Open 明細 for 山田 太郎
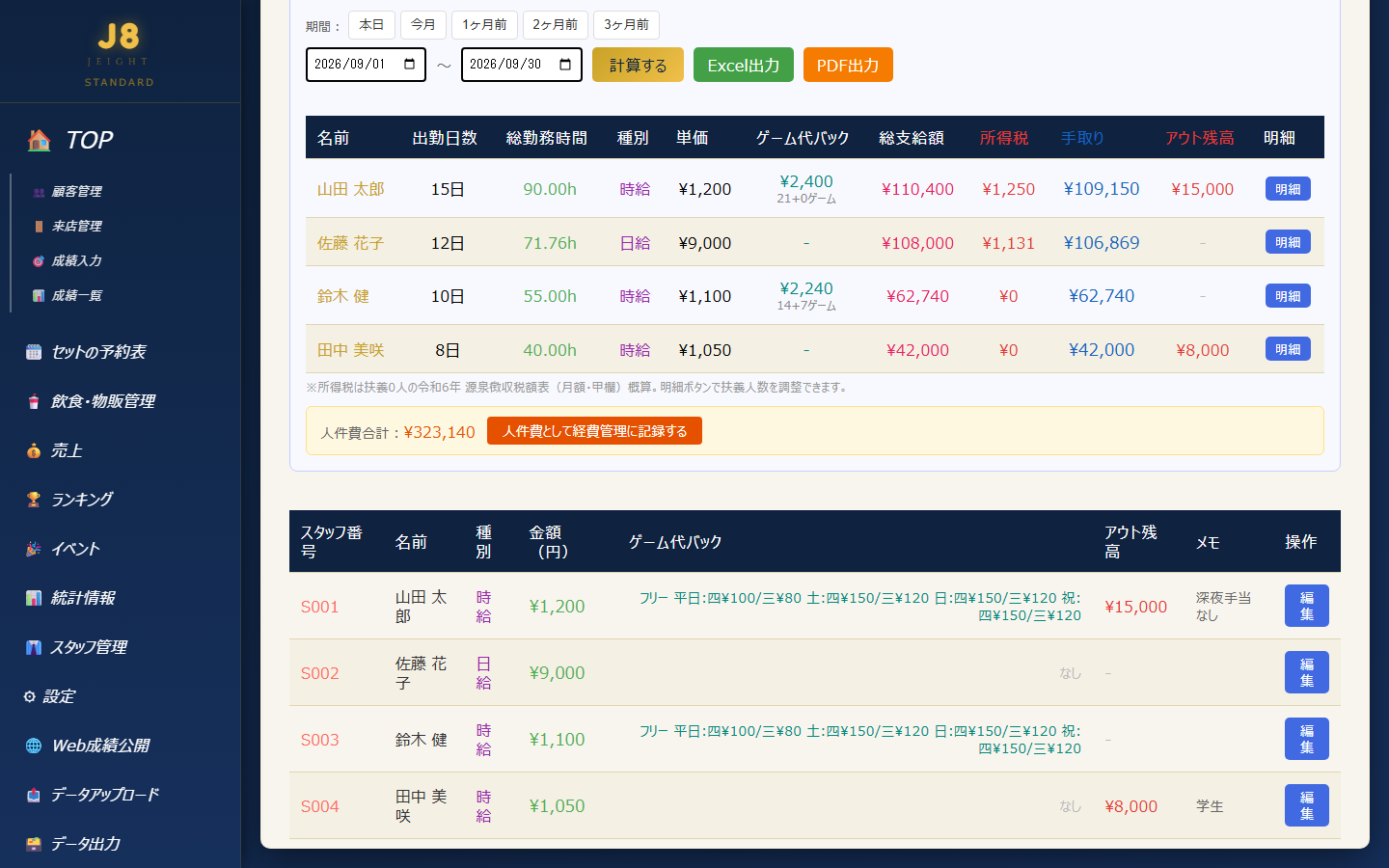The image size is (1389, 868). click(1288, 189)
